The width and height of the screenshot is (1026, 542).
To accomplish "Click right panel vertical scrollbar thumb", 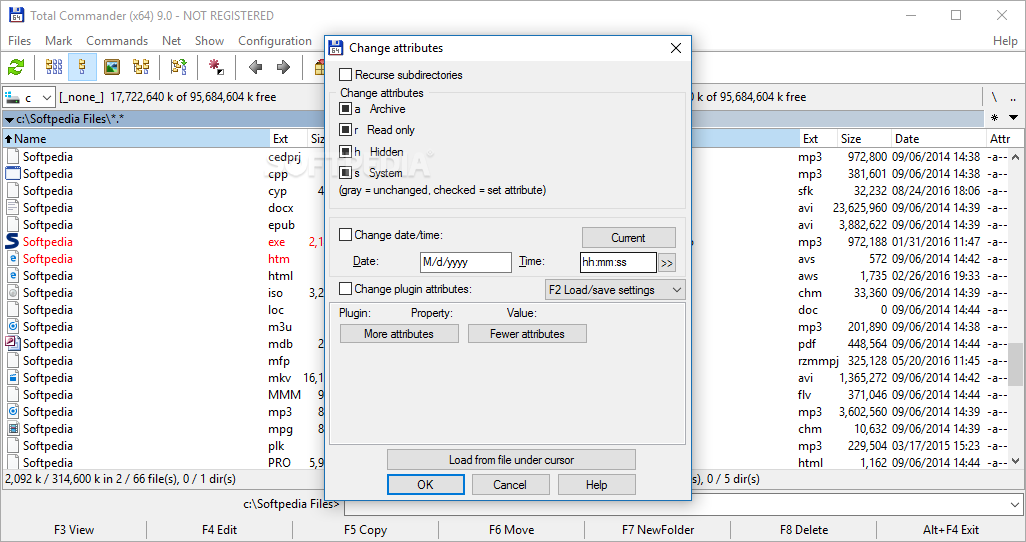I will [x=1015, y=363].
